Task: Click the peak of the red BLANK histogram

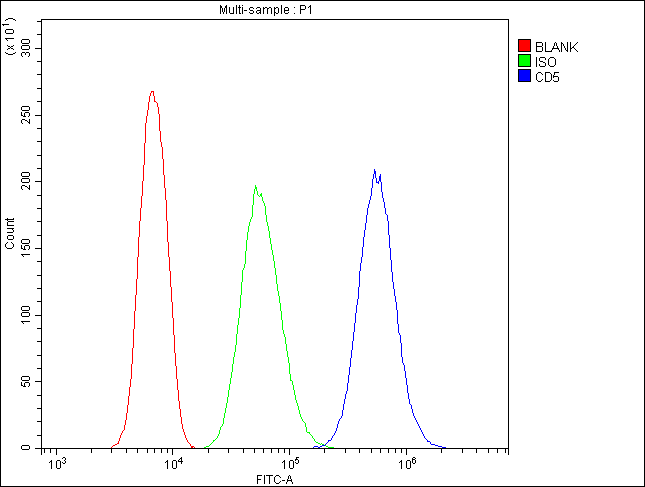Action: [152, 92]
